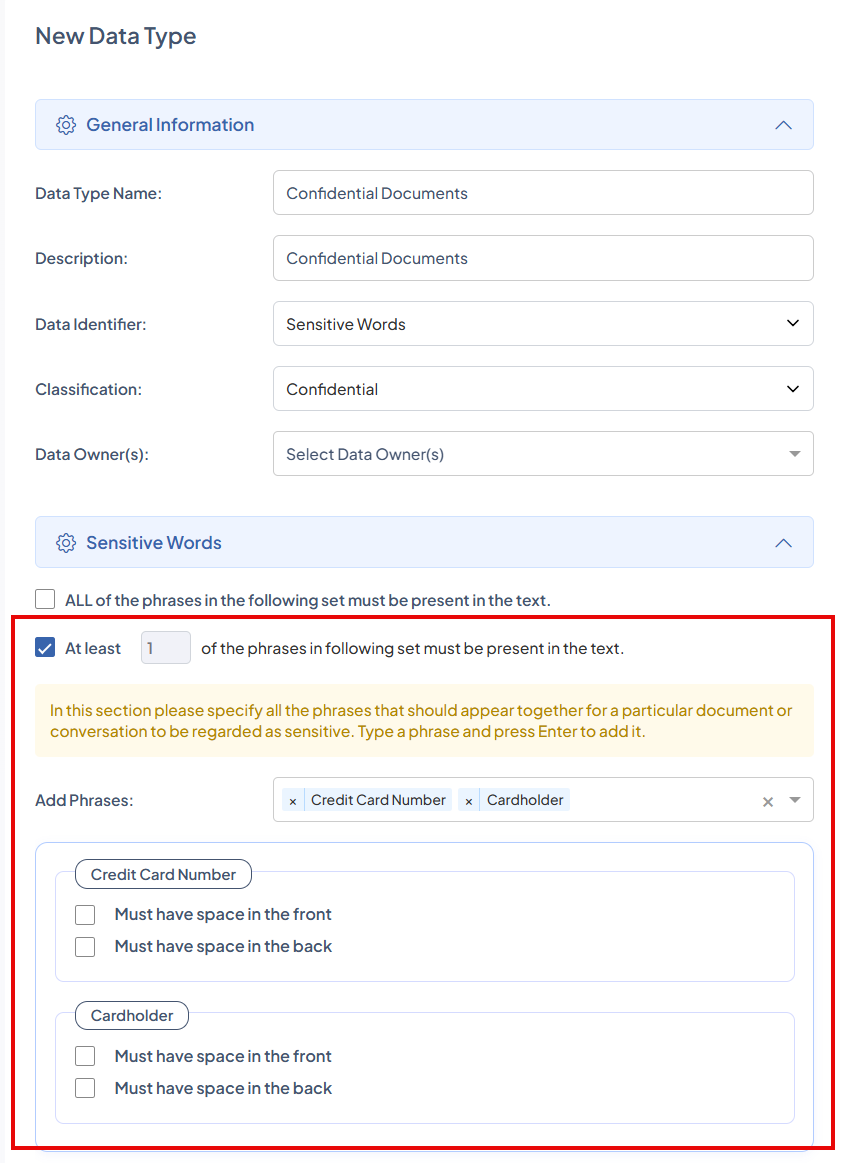Collapse the General Information section

784,125
